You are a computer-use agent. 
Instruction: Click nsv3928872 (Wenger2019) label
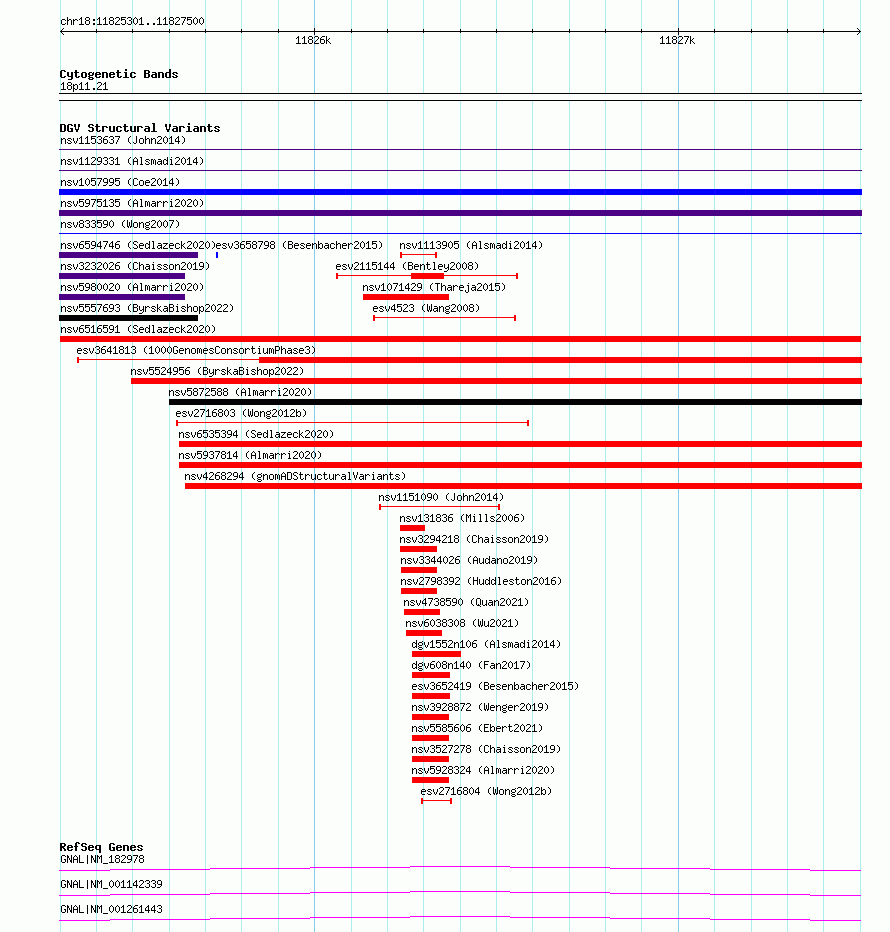480,707
